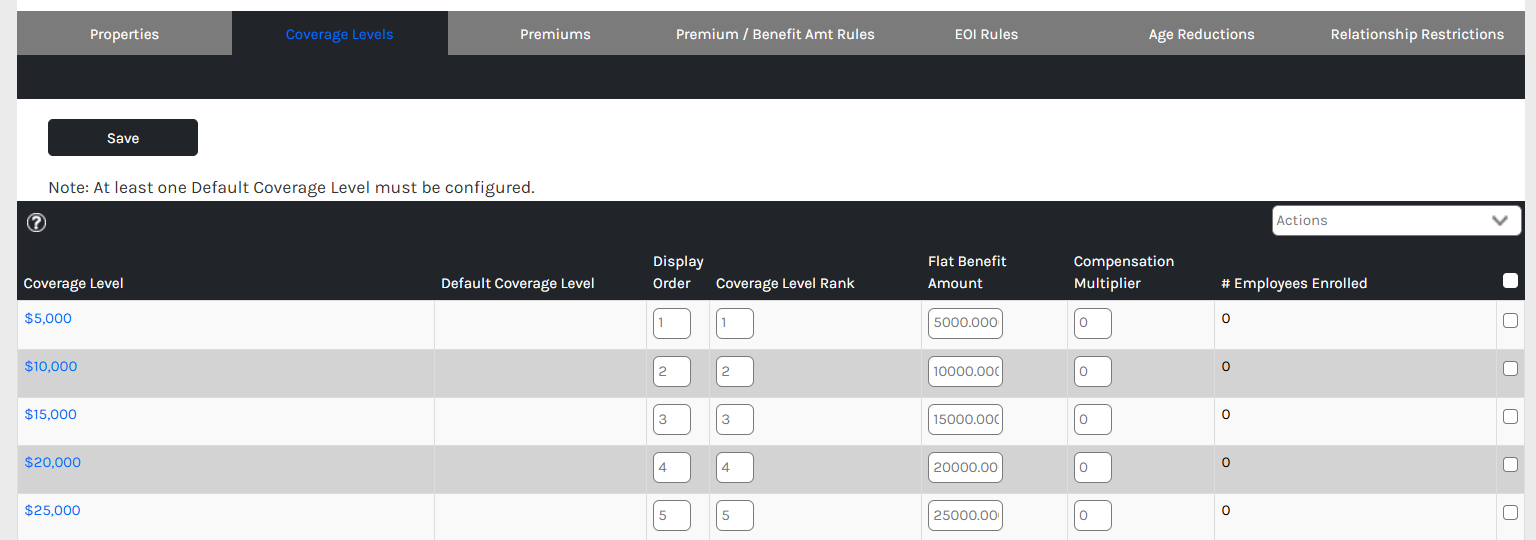Click the Save button
1536x540 pixels.
tap(123, 138)
